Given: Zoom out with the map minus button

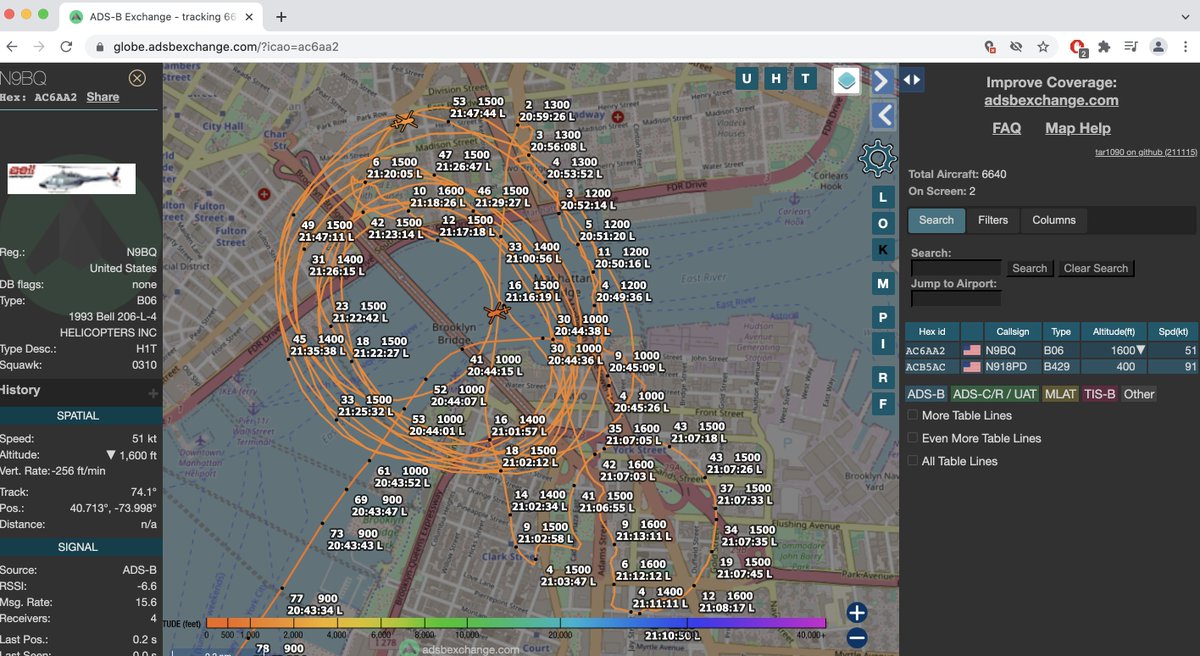Looking at the screenshot, I should click(857, 638).
